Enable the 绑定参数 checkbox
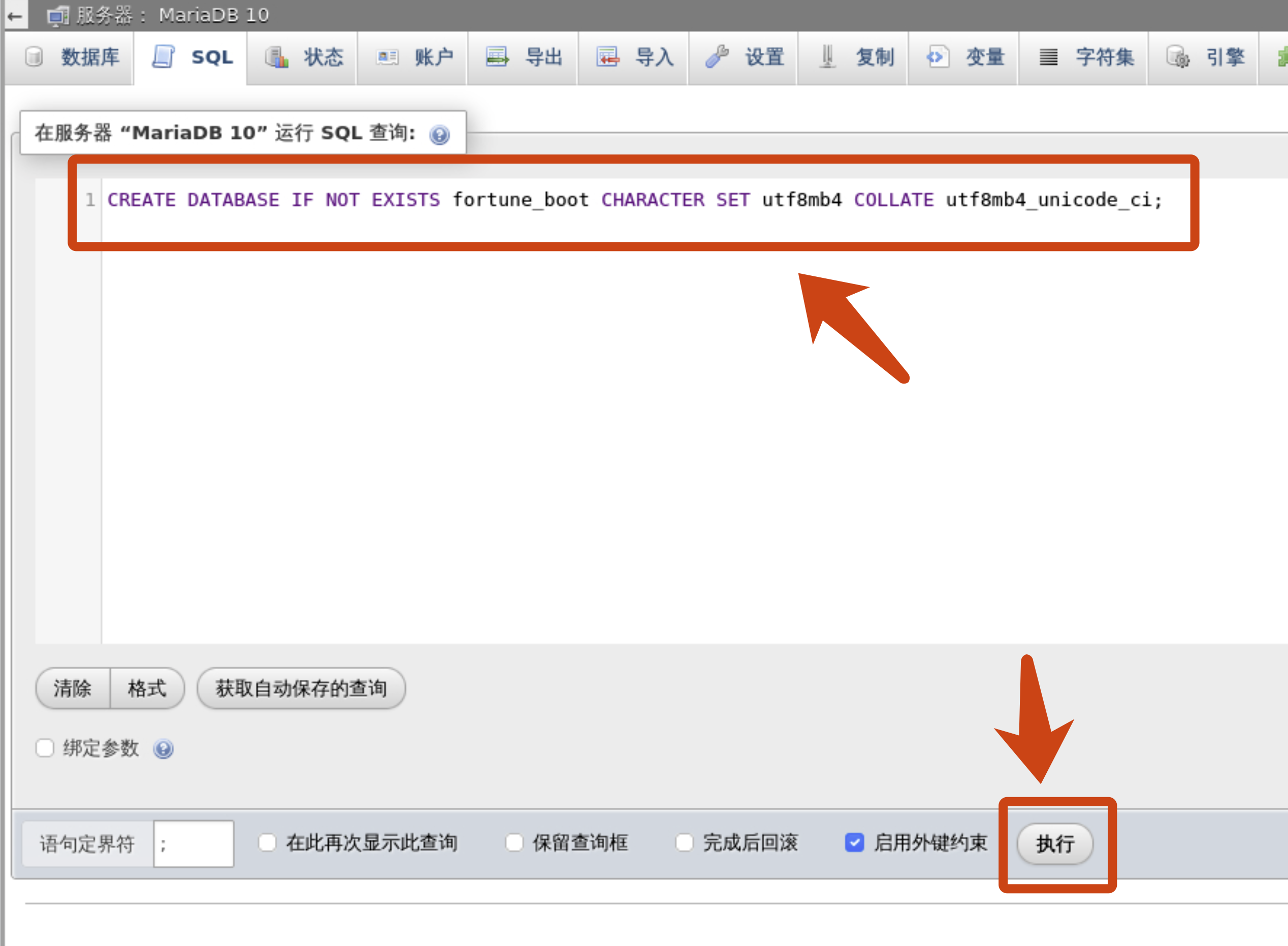1288x946 pixels. (x=45, y=748)
